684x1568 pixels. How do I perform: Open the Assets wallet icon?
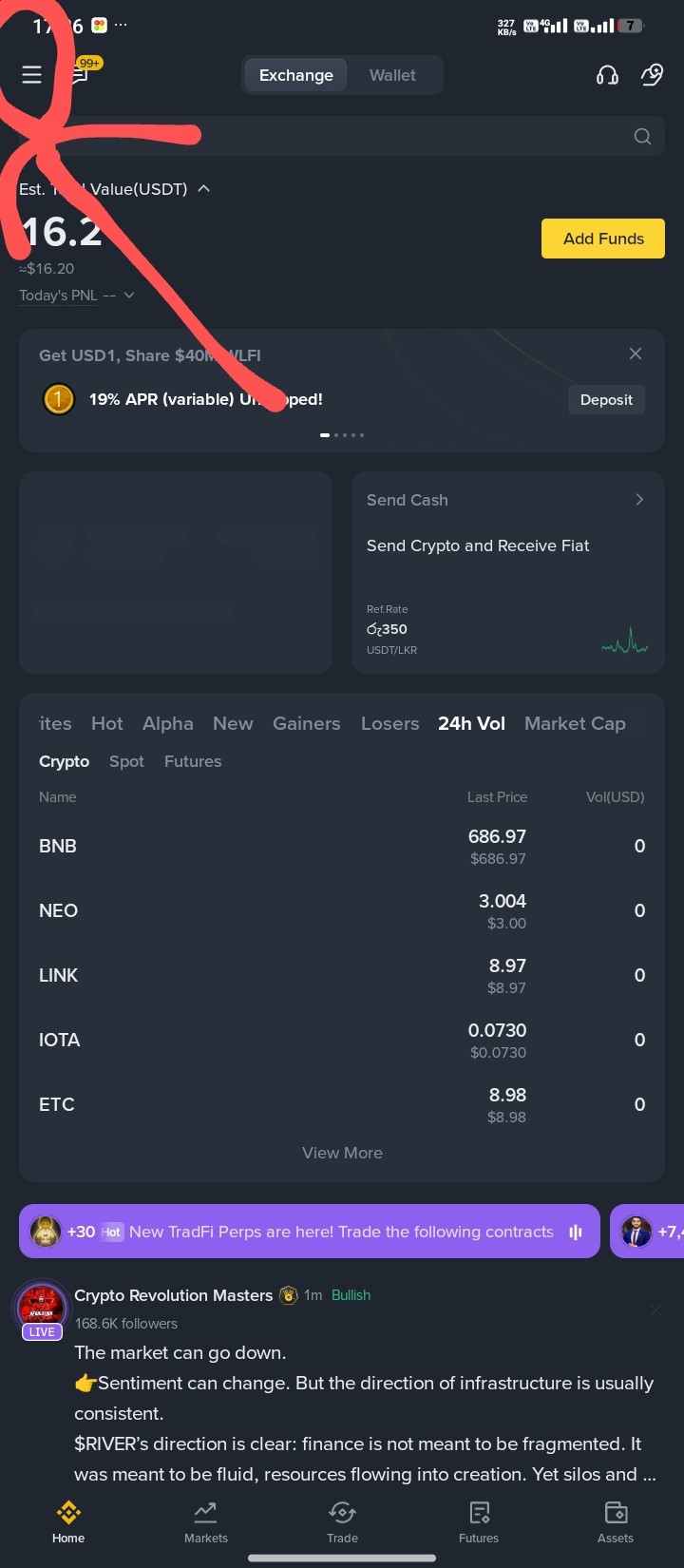(616, 1513)
